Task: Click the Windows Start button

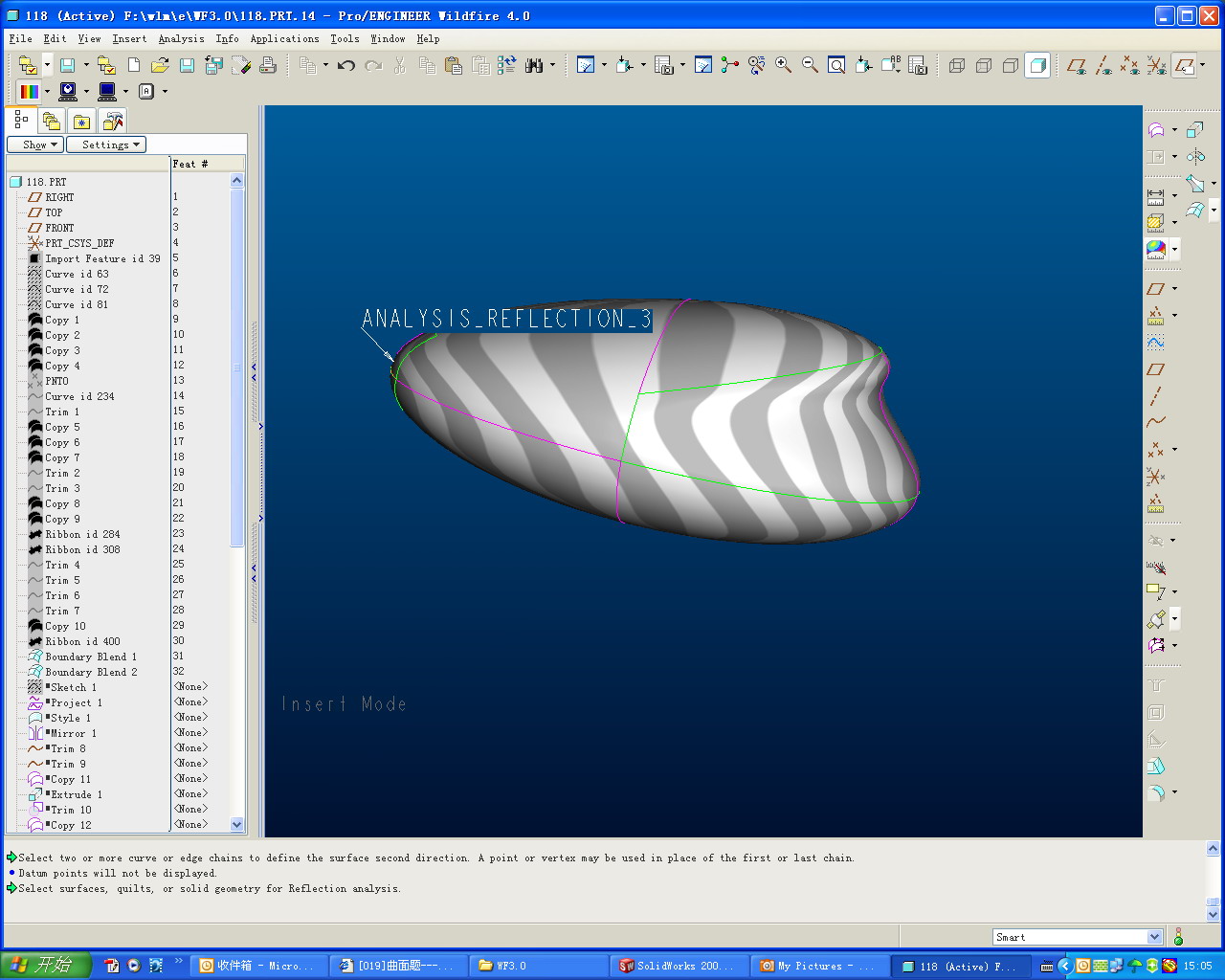Action: [x=46, y=966]
